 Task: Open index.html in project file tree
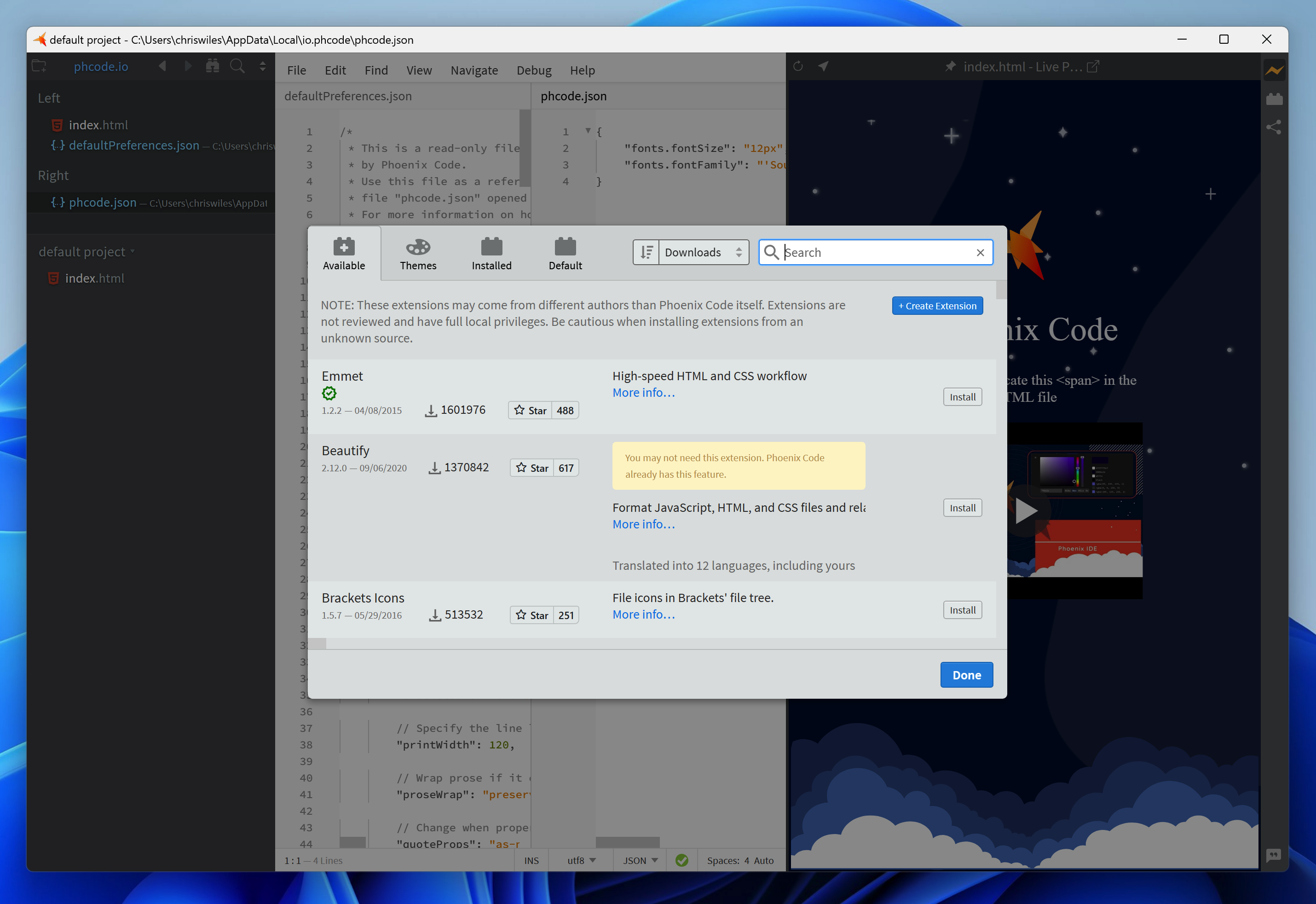point(94,278)
